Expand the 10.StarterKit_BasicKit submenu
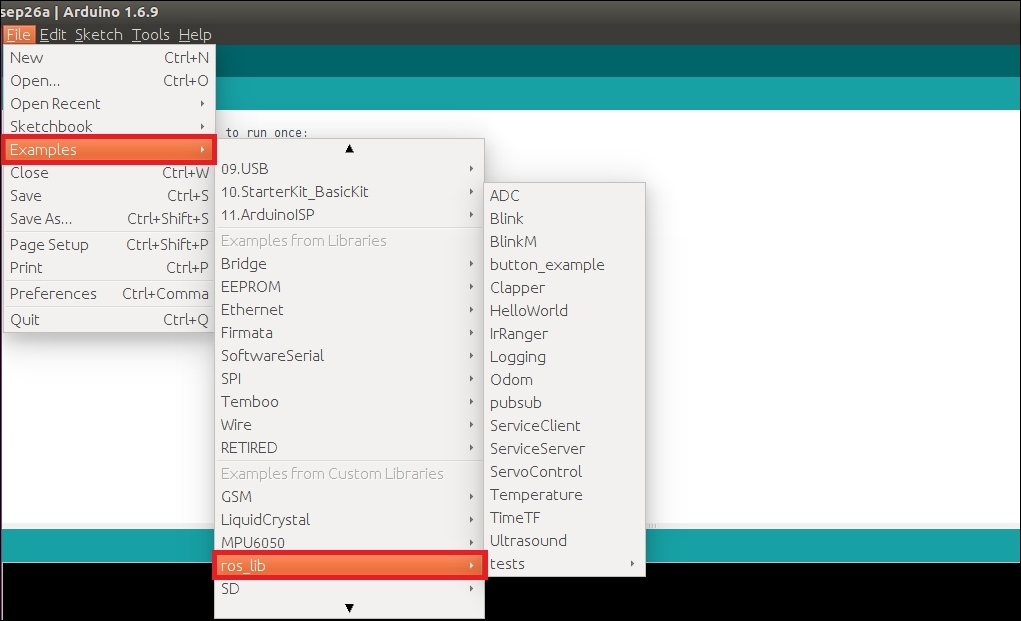 (x=350, y=192)
